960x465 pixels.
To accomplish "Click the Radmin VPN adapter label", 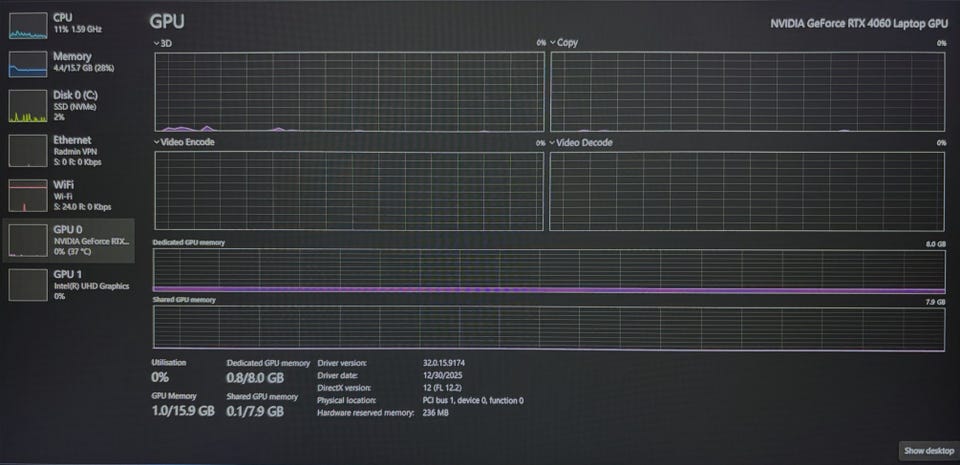I will (x=74, y=152).
